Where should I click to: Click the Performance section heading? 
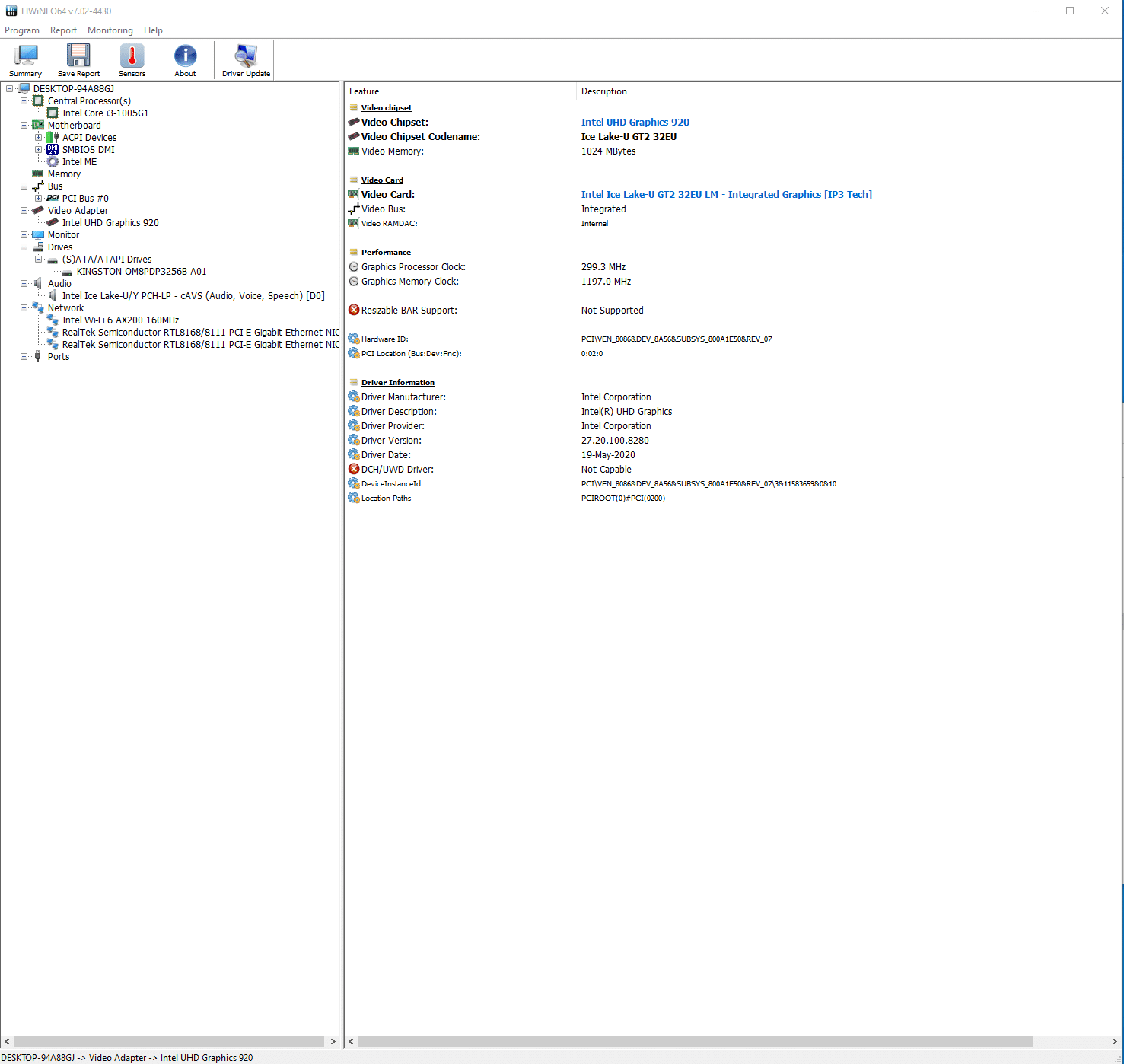(386, 253)
